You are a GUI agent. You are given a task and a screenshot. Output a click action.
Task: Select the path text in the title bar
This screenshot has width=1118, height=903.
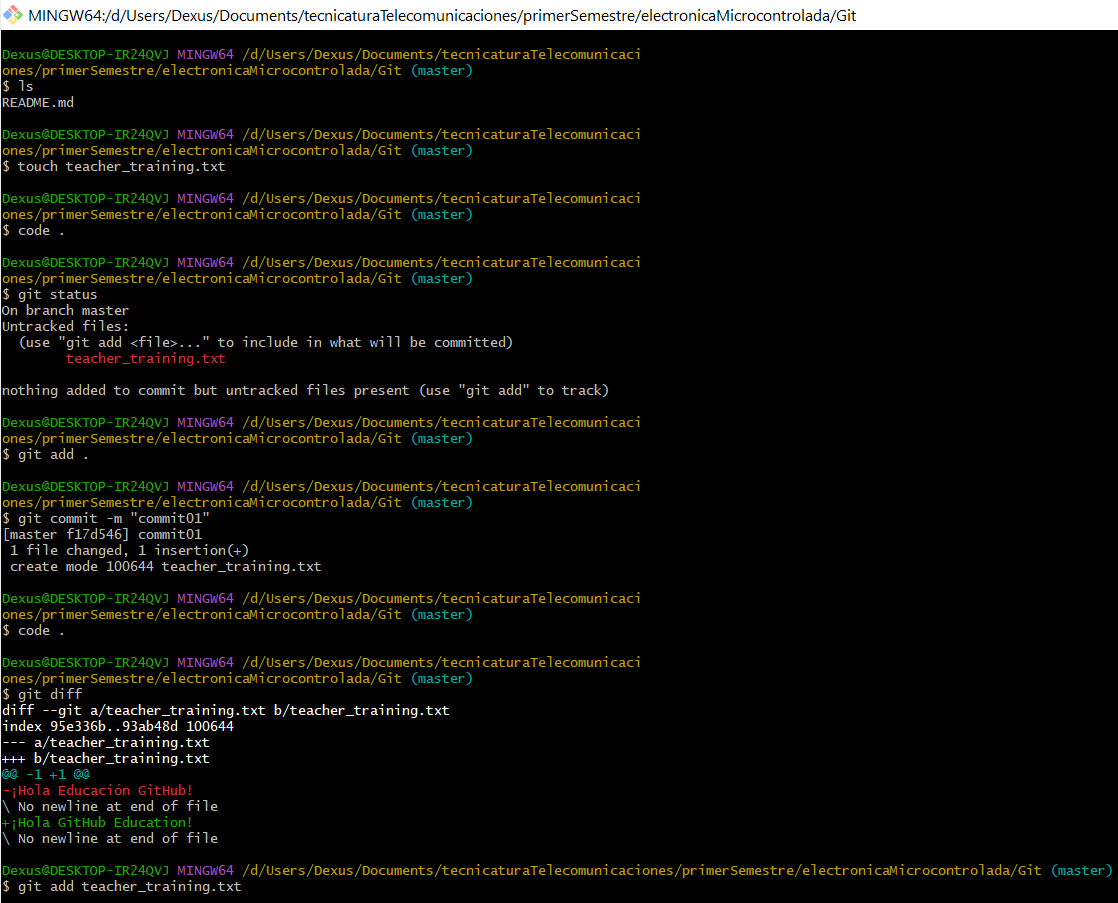coord(400,15)
